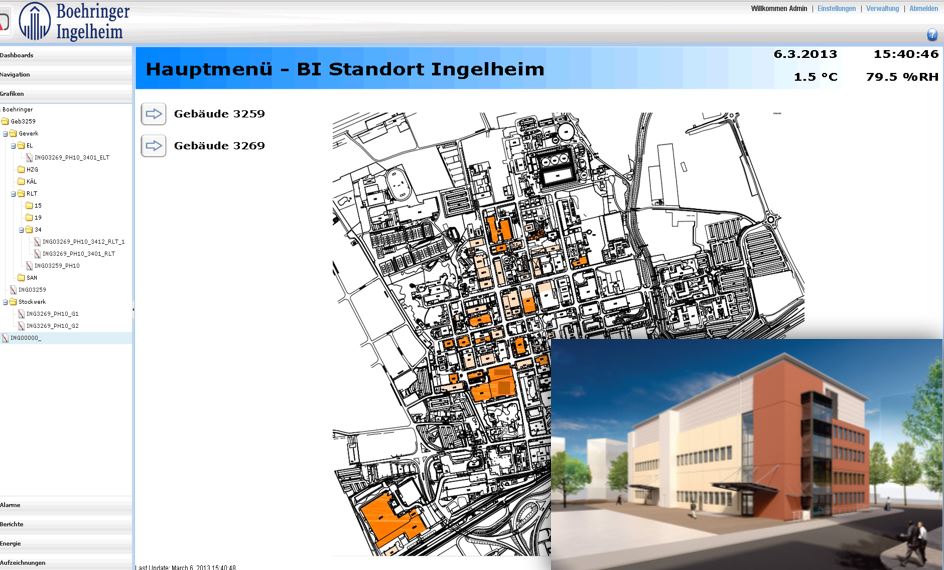The width and height of the screenshot is (944, 570).
Task: Click the folder icon labeled 15
Action: [29, 206]
